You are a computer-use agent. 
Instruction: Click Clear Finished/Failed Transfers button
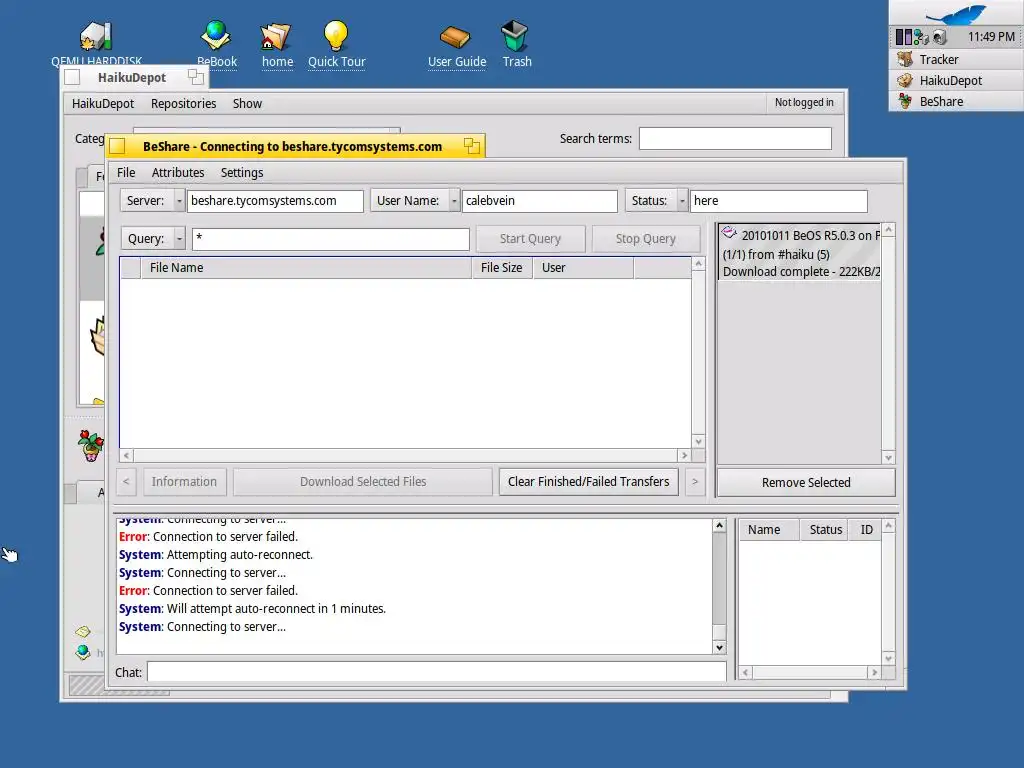click(588, 482)
